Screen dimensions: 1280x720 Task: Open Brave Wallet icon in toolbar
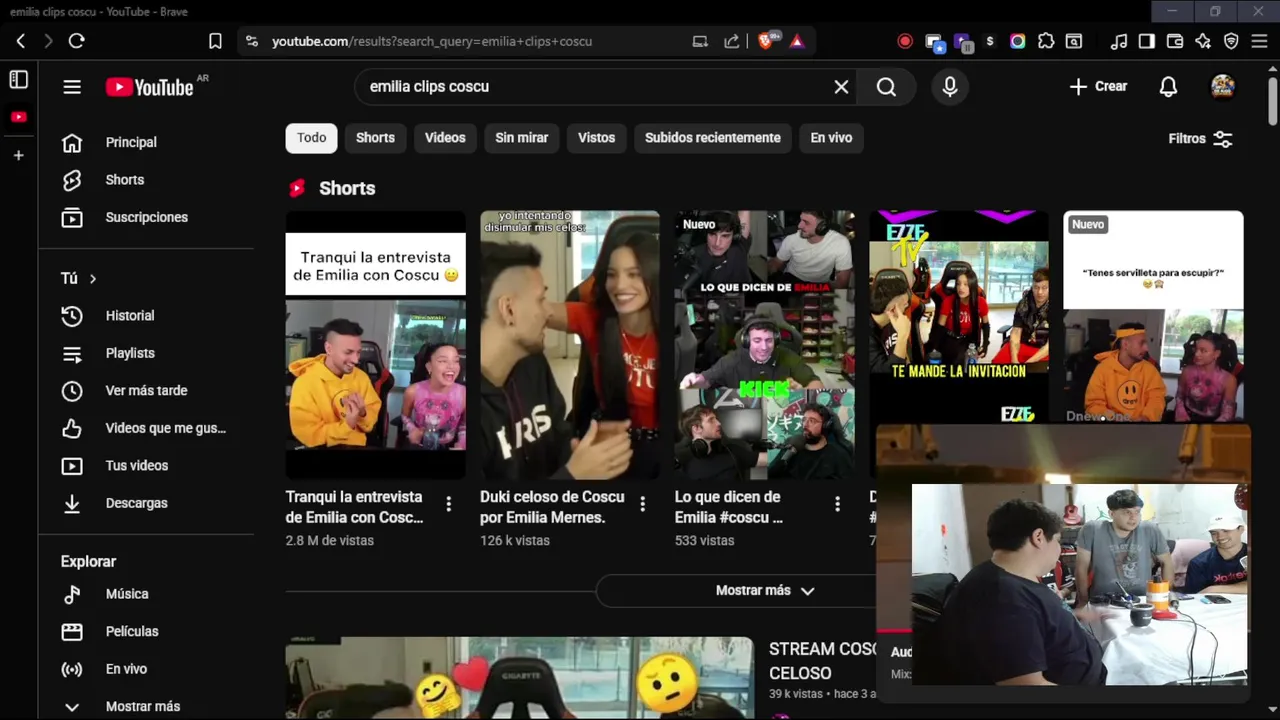click(1175, 41)
